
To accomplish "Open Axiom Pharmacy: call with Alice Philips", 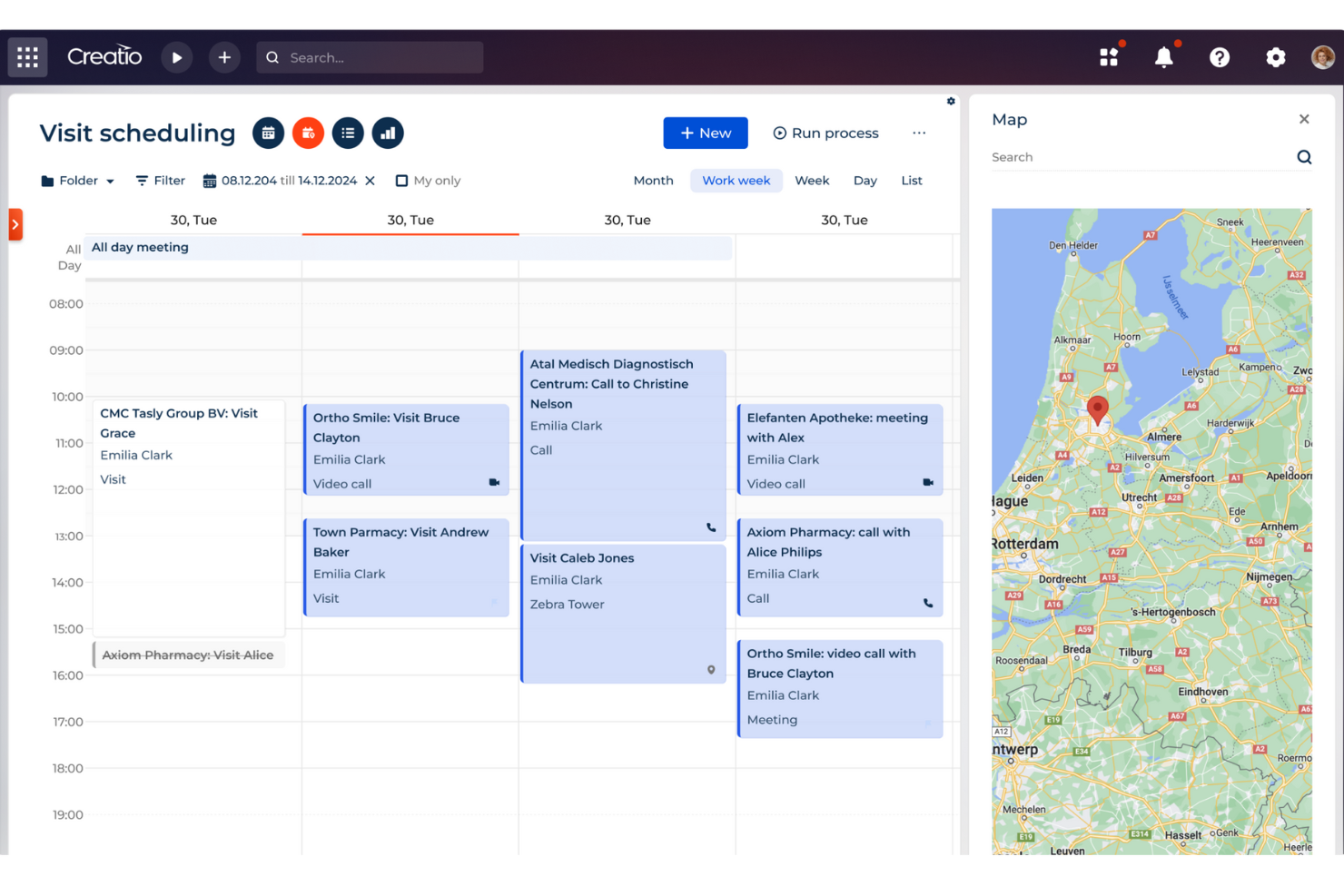I will (840, 567).
